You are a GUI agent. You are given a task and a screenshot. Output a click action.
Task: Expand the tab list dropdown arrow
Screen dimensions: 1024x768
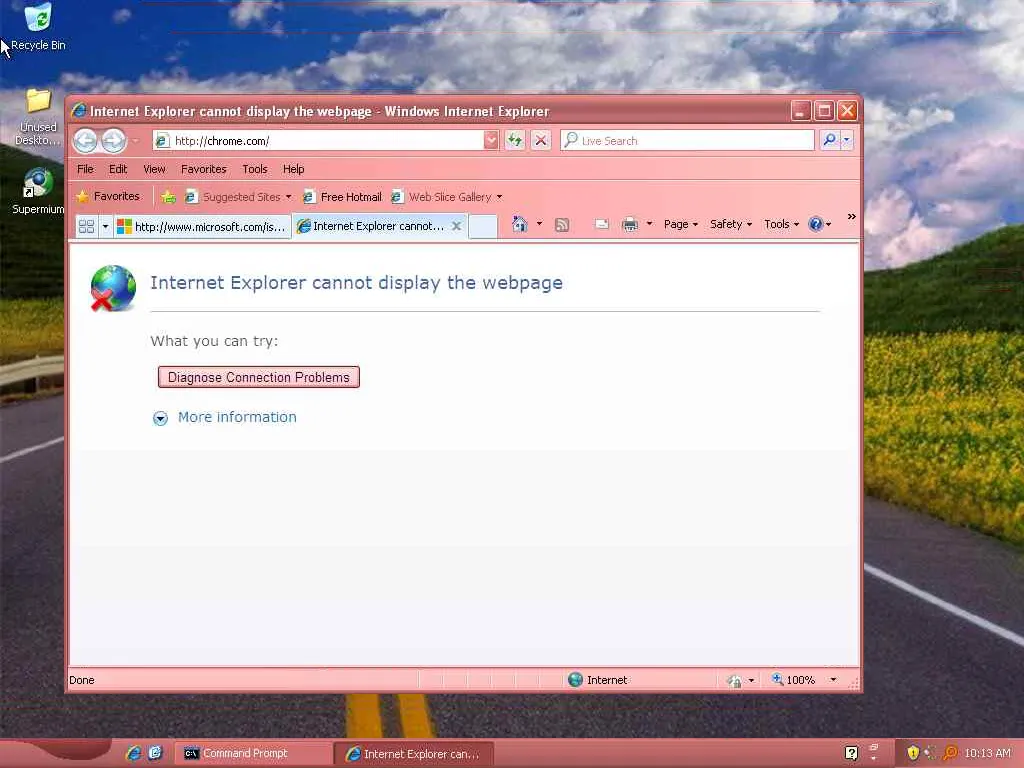[105, 227]
